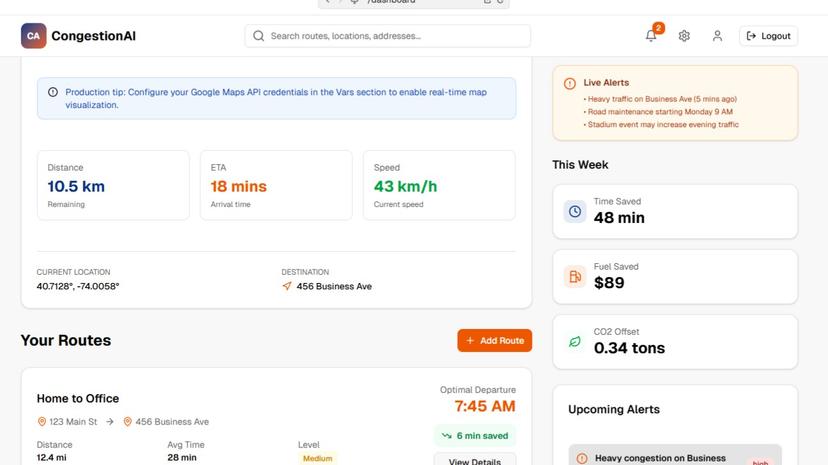Viewport: 828px width, 465px height.
Task: Open View Details for Home to Office
Action: tap(474, 461)
